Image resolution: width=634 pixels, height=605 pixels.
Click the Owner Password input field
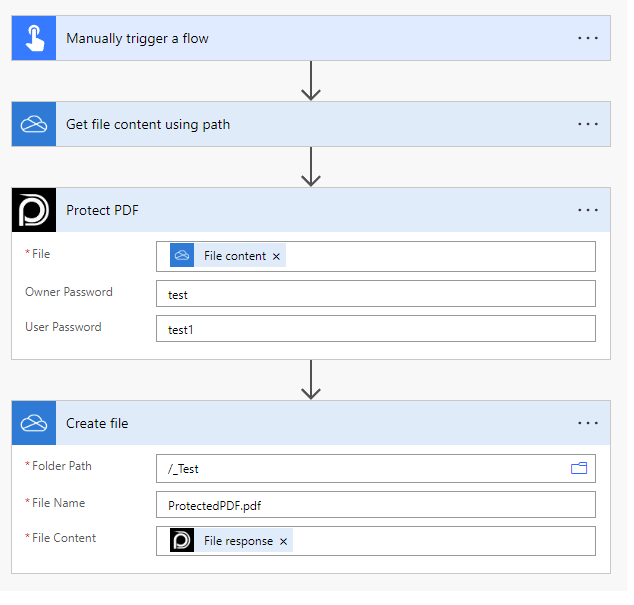(x=375, y=294)
